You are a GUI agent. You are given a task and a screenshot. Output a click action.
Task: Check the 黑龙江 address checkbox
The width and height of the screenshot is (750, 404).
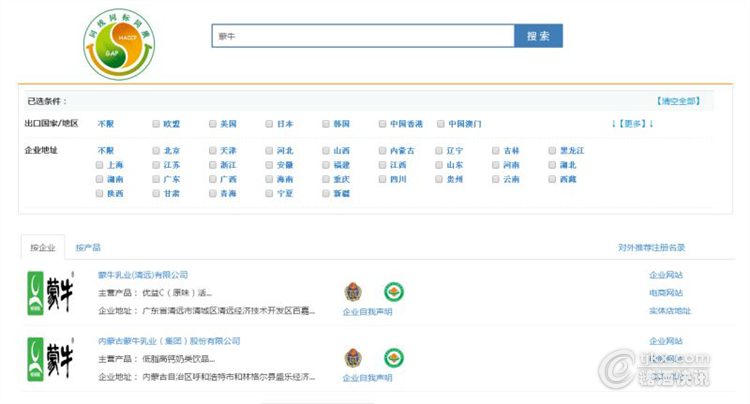click(552, 151)
